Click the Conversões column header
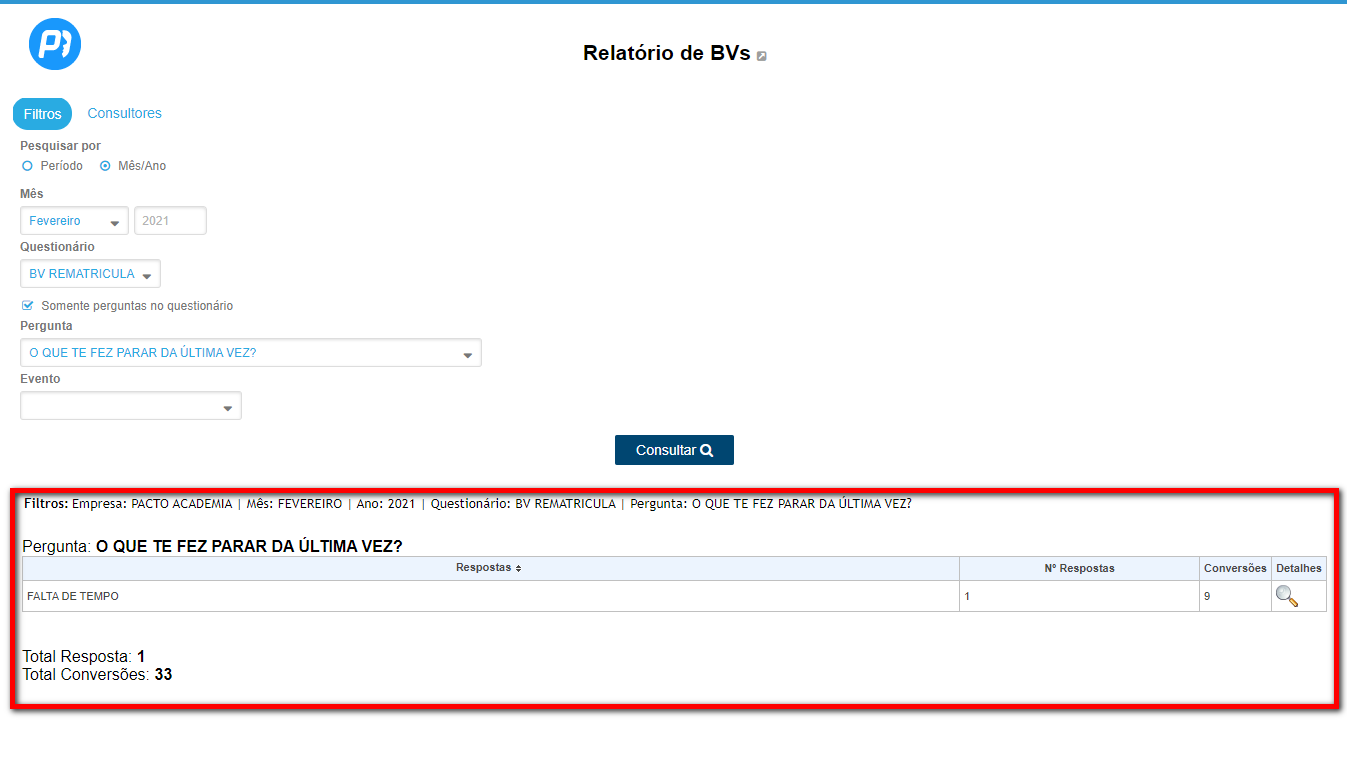The image size is (1347, 762). point(1235,568)
